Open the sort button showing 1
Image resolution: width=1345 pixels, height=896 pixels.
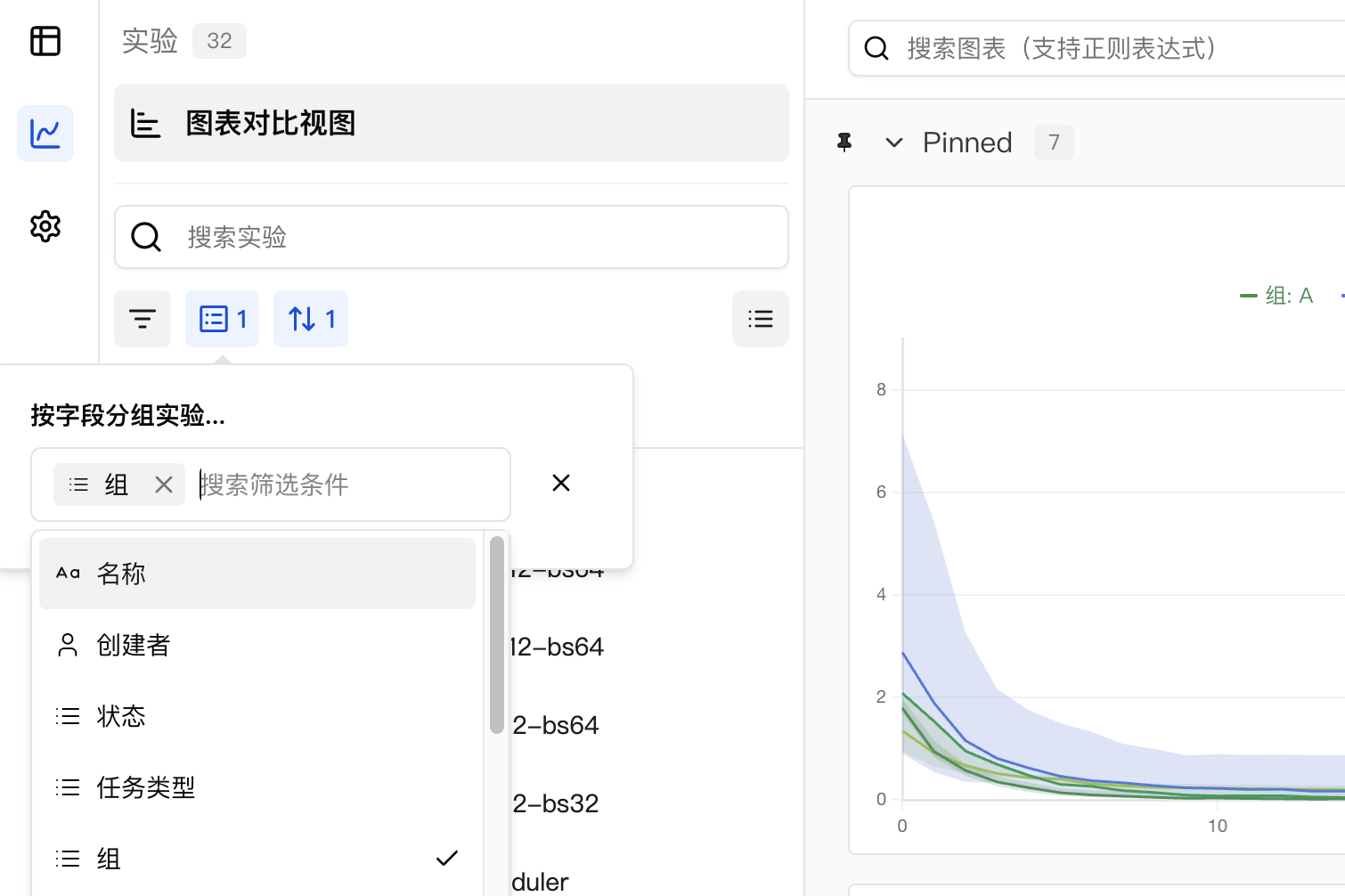(311, 319)
